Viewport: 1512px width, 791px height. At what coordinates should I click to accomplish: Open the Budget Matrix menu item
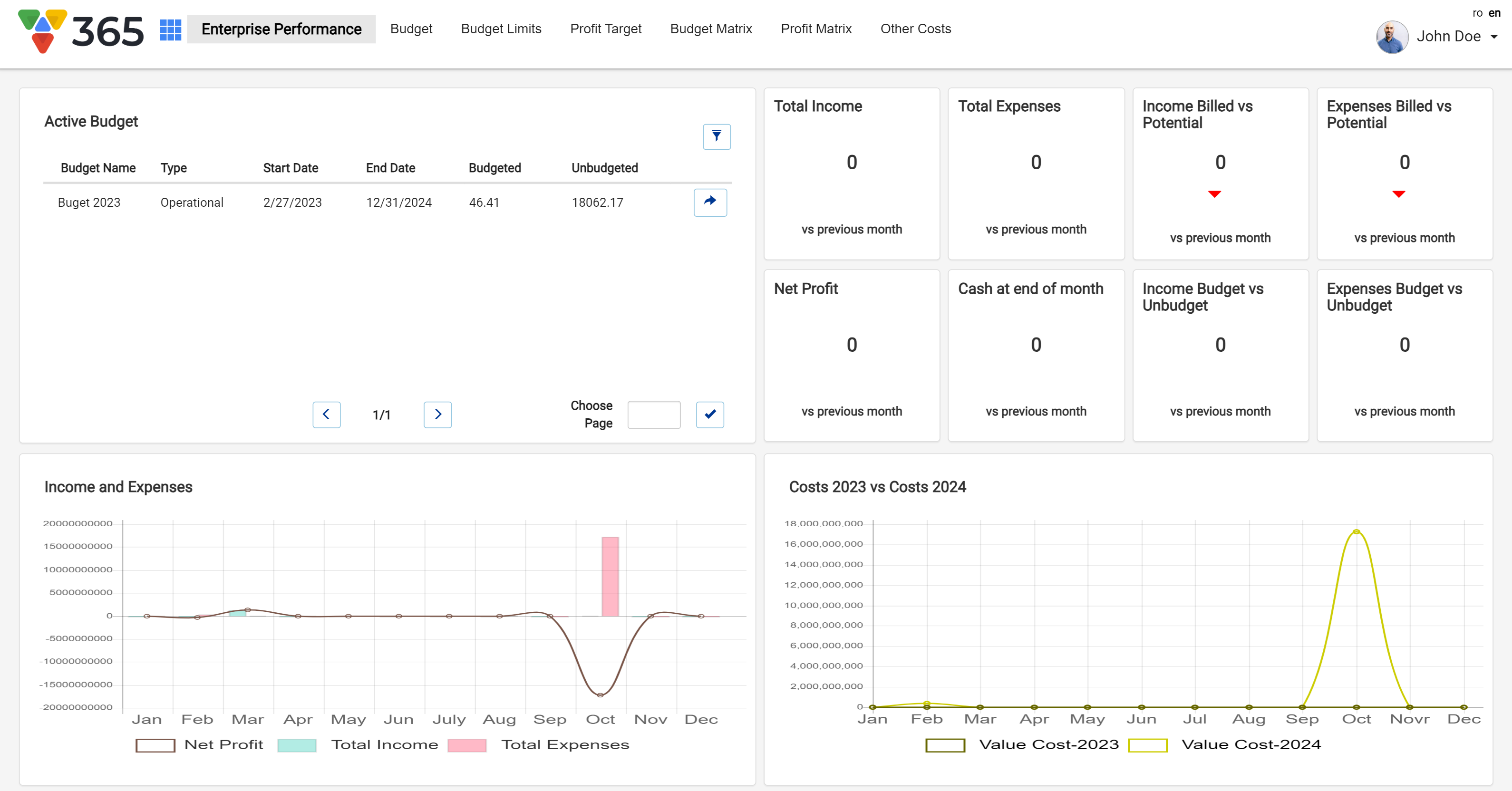pos(710,29)
